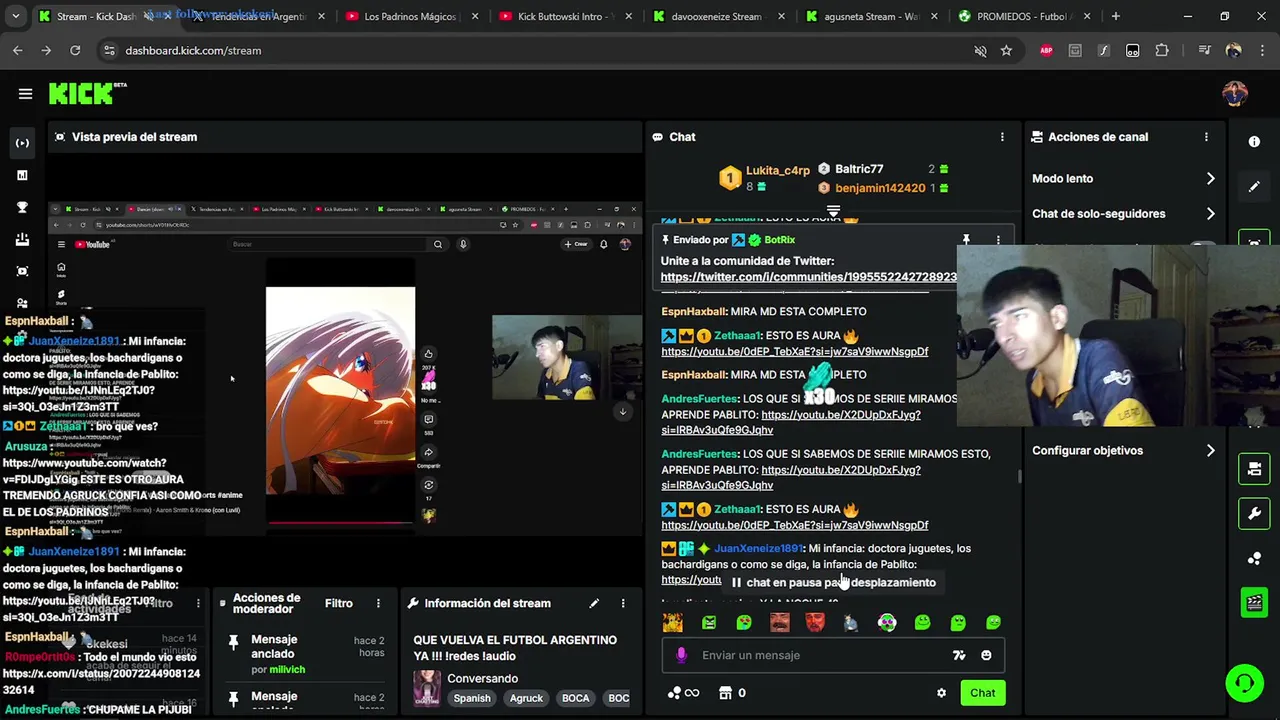
Task: Click the translate icon in chat input
Action: pos(959,655)
